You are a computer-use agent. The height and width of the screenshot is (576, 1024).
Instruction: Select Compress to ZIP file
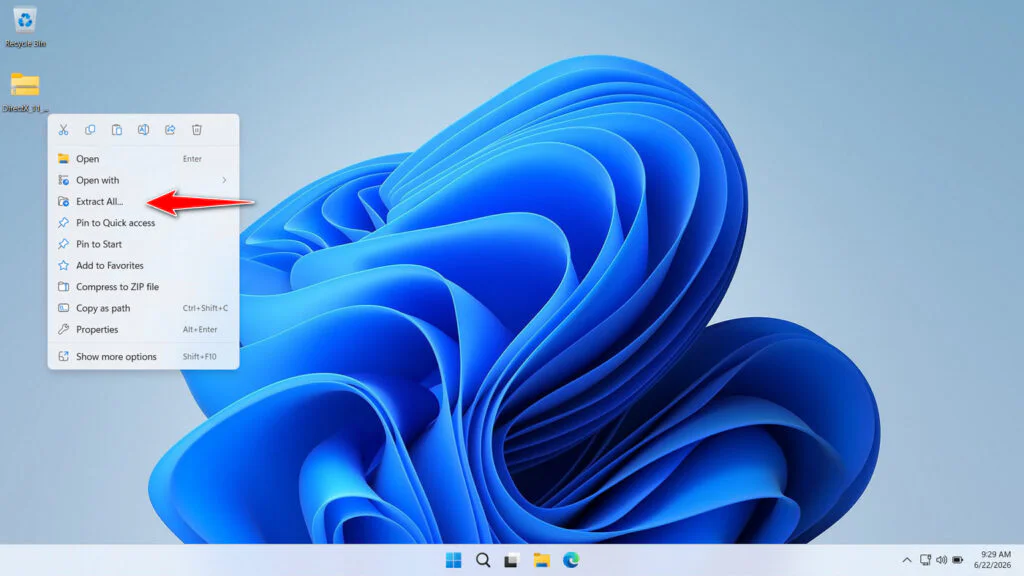[x=143, y=287]
